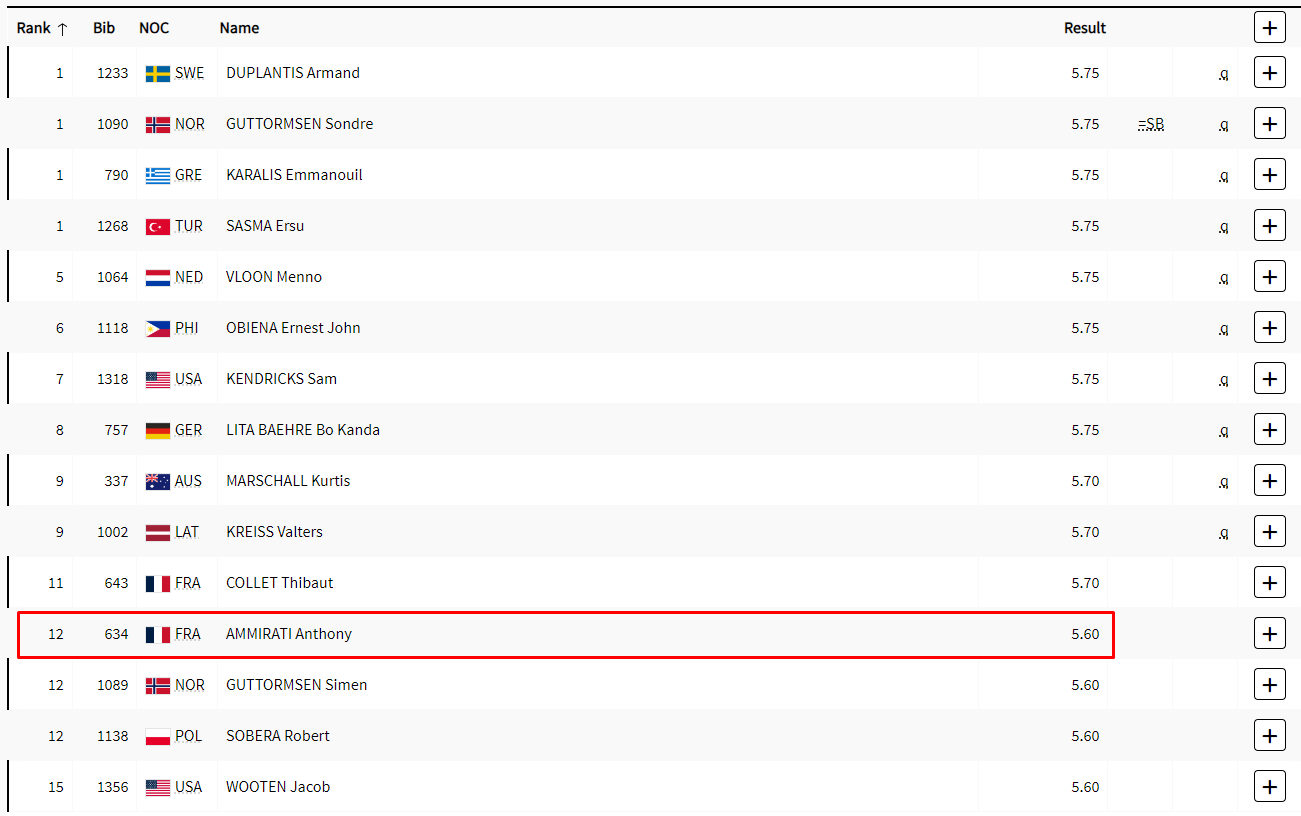
Task: Click Latvia flag icon next to LAT
Action: 157,533
